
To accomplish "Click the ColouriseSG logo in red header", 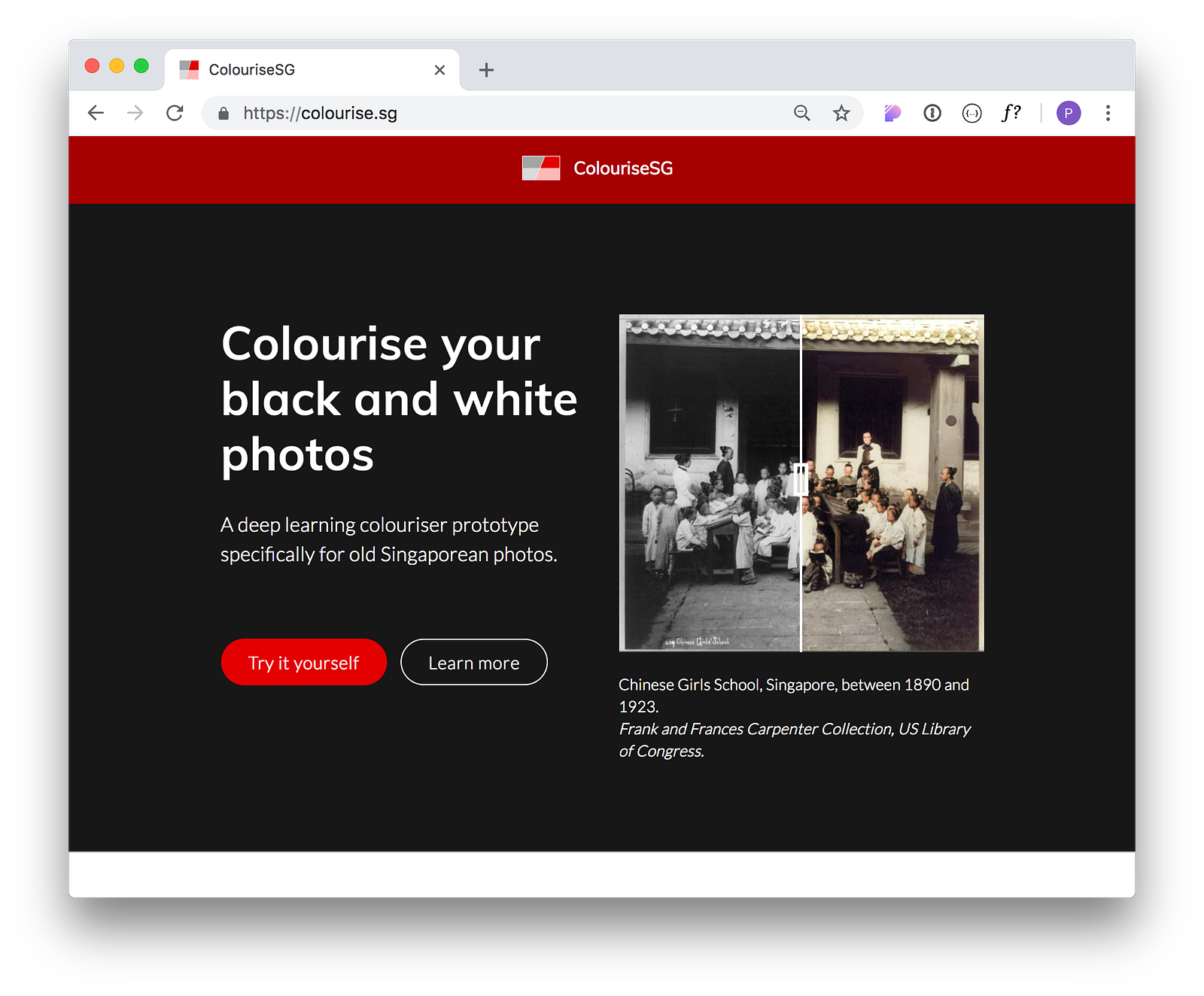I will [541, 168].
